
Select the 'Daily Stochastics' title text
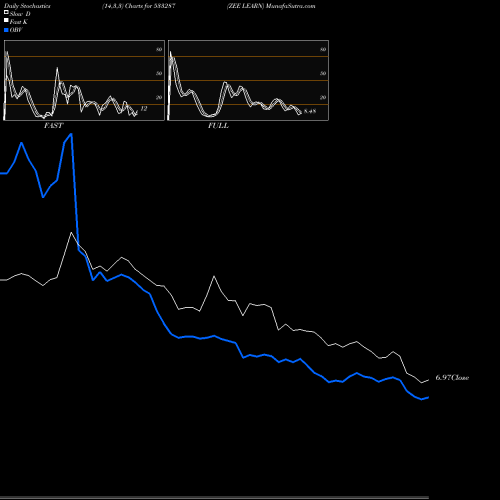[27, 6]
